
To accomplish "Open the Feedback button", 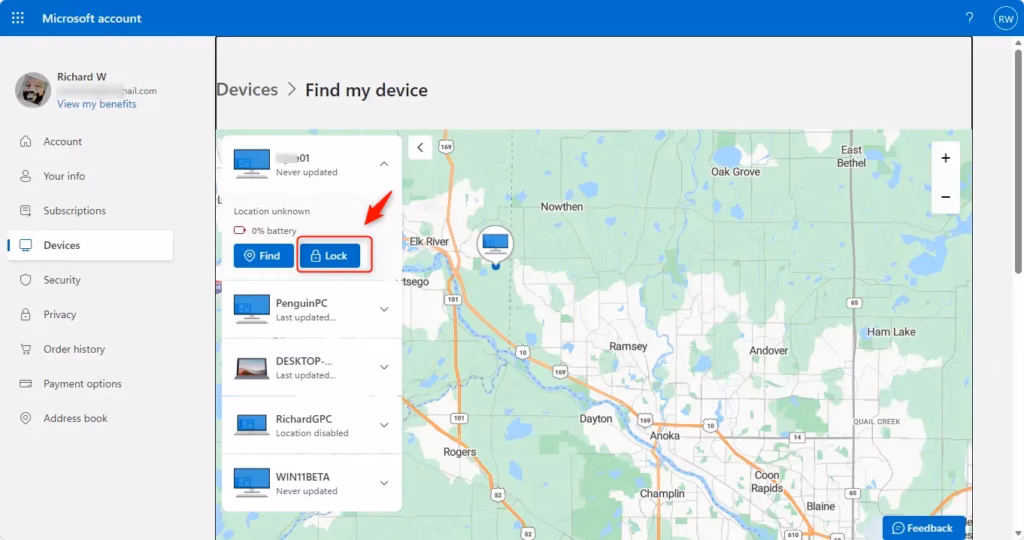I will [923, 528].
